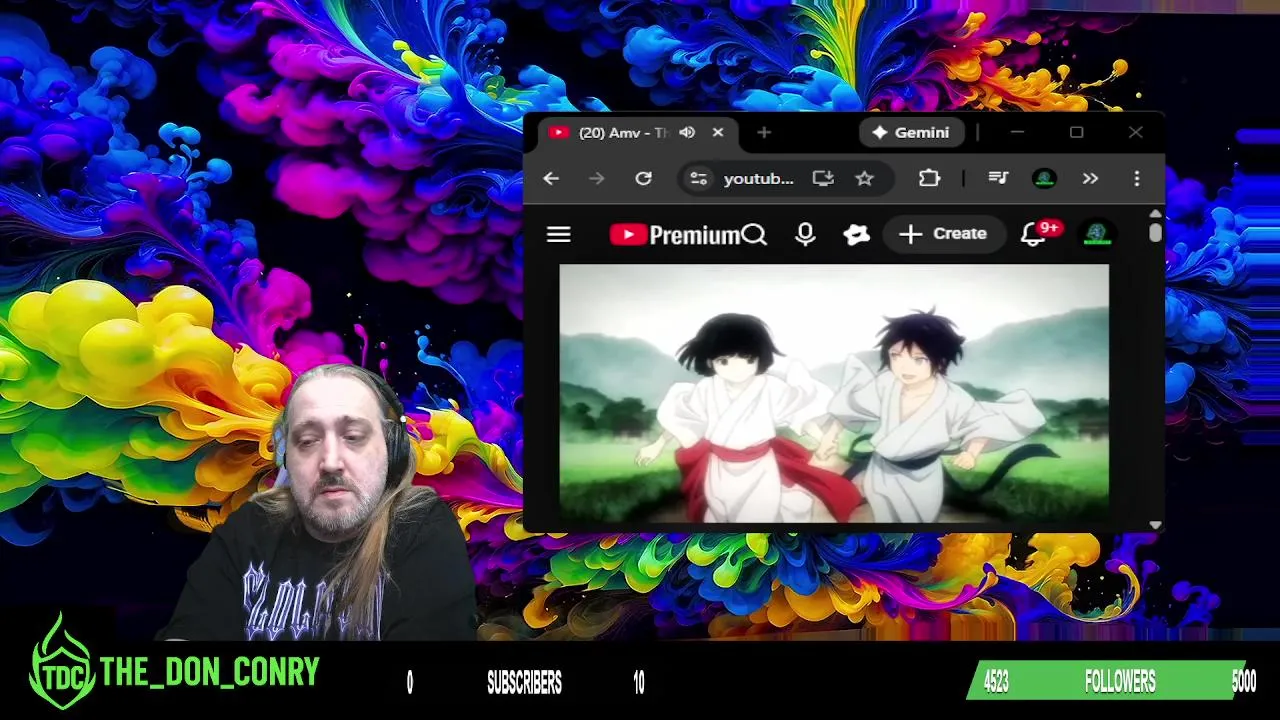Open YouTube search magnifier
This screenshot has width=1280, height=720.
click(x=755, y=234)
